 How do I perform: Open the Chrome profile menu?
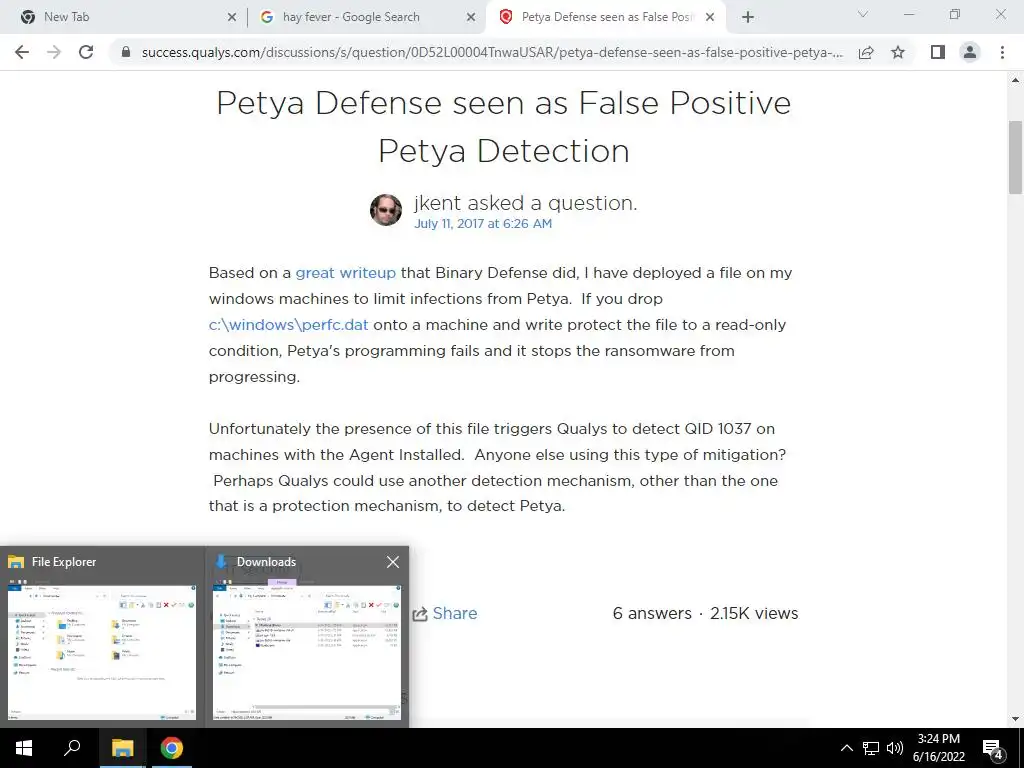[x=970, y=52]
